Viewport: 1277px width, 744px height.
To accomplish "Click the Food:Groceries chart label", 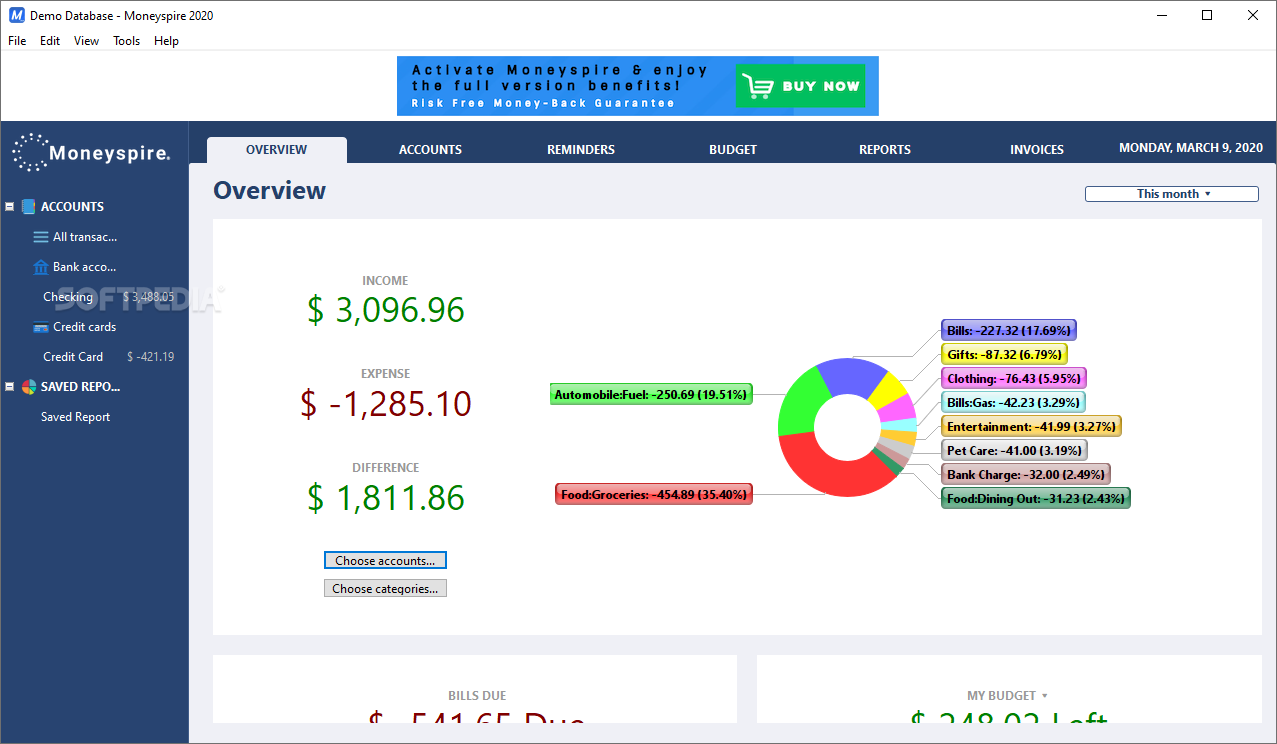I will pos(653,494).
